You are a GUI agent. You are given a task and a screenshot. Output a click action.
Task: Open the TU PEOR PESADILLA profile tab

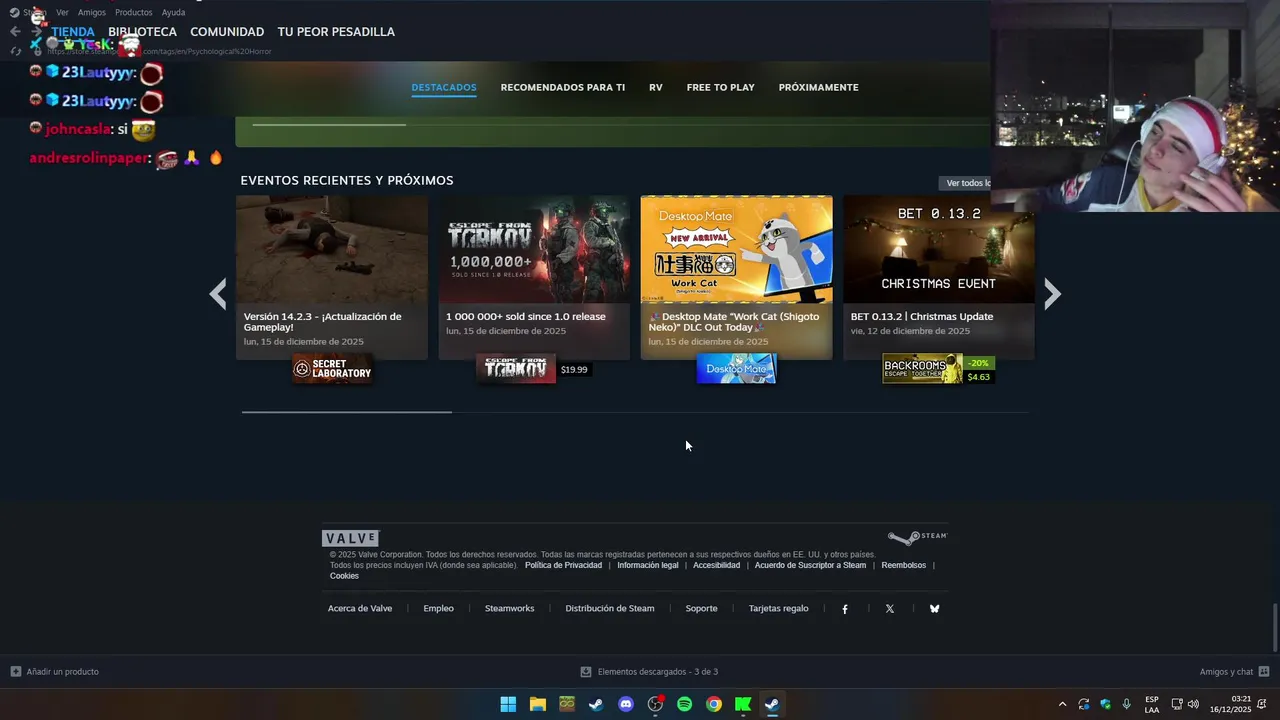pos(336,32)
